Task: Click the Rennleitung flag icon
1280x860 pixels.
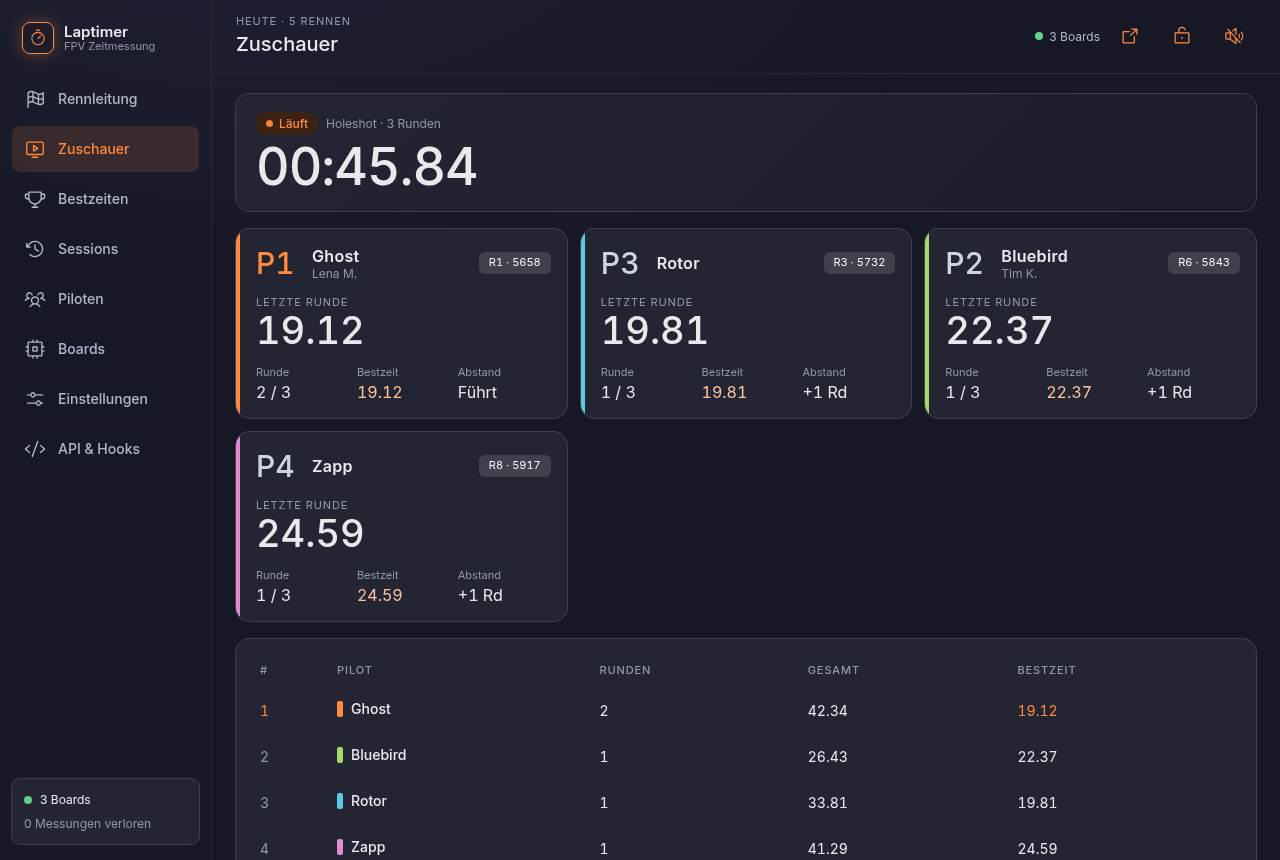Action: click(35, 99)
